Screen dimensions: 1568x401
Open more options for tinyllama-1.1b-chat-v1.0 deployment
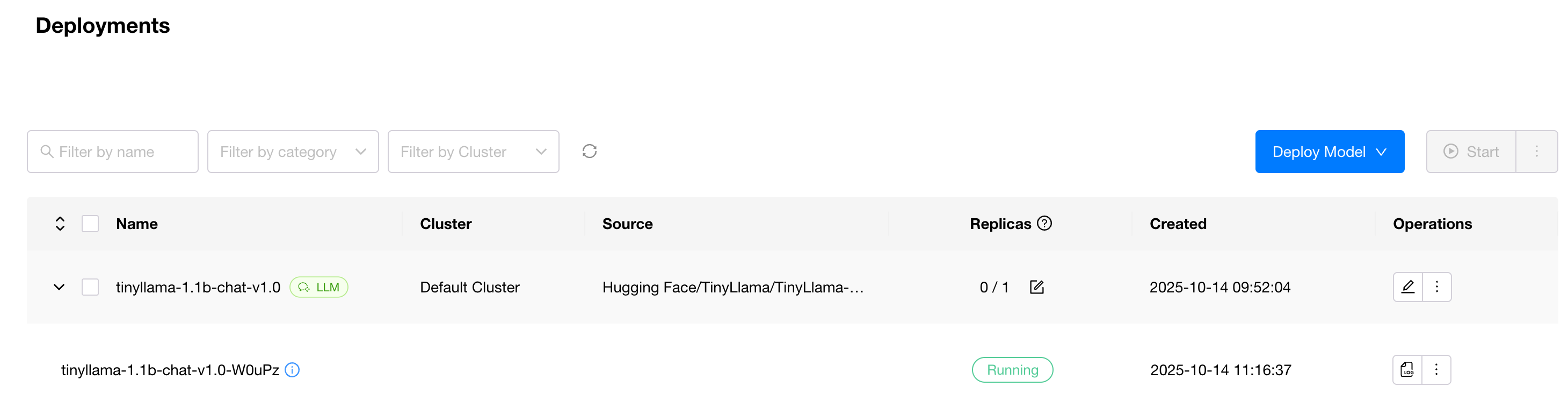1436,287
